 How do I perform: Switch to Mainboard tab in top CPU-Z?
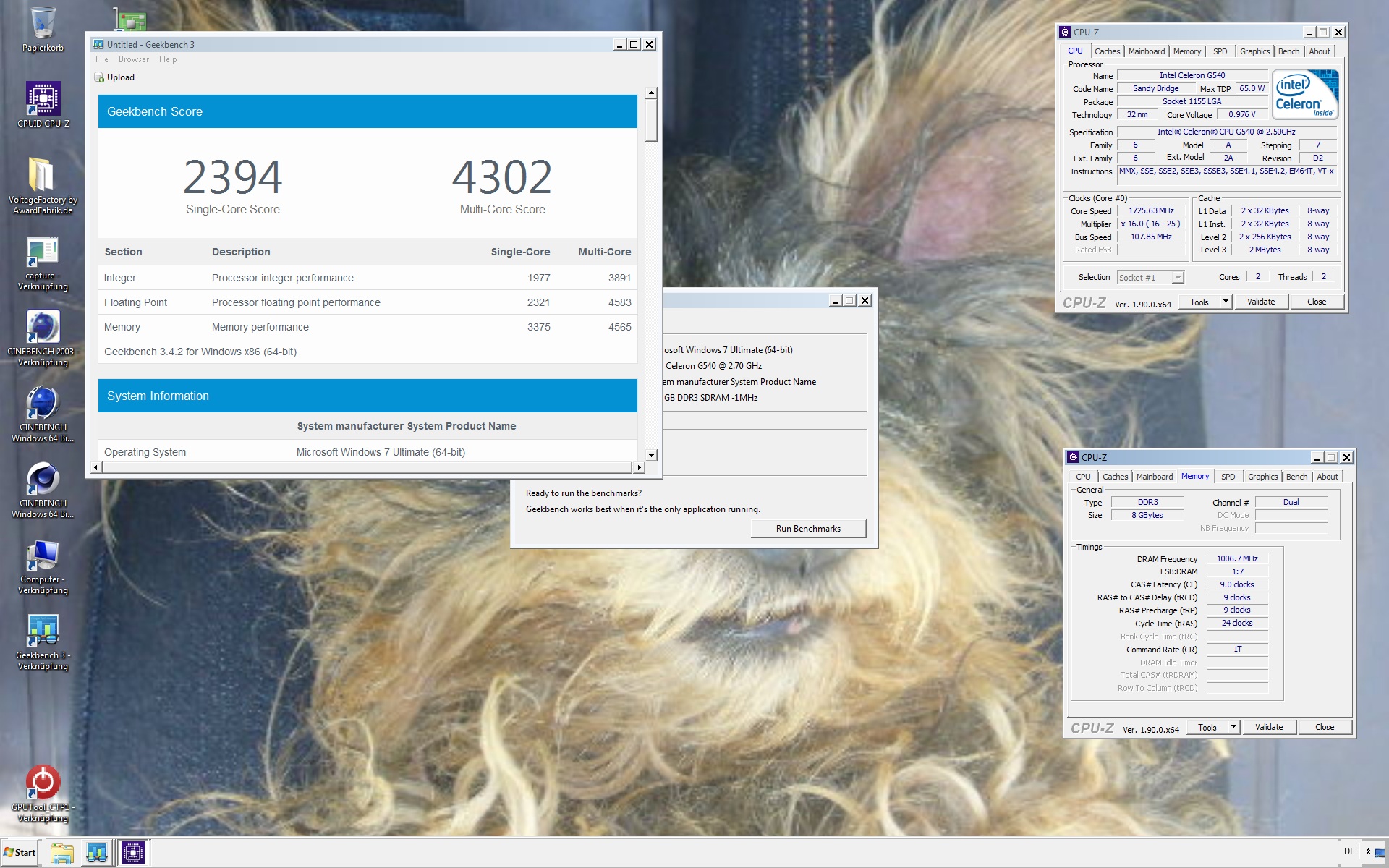(x=1147, y=51)
